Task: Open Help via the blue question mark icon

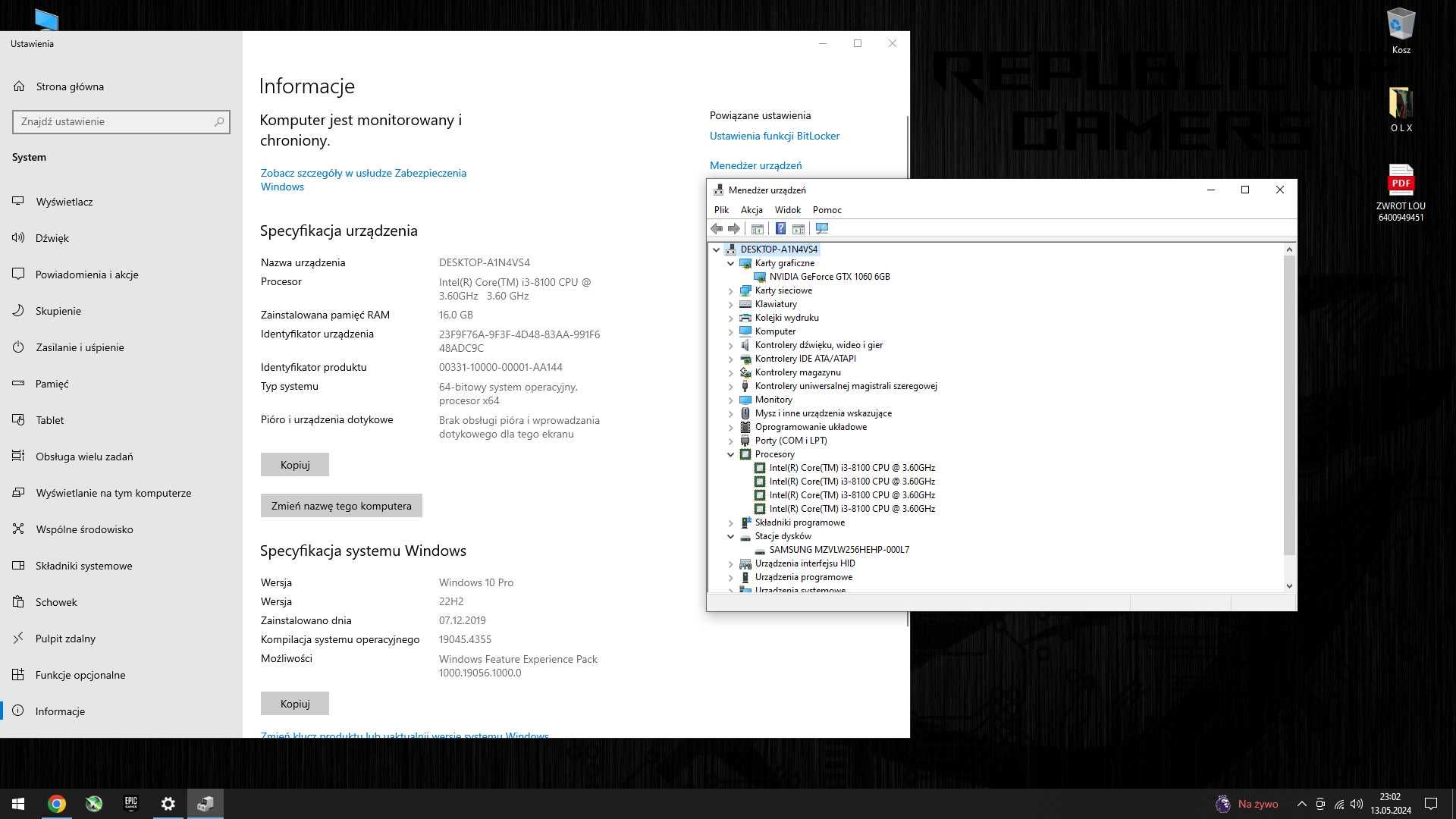Action: coord(780,229)
